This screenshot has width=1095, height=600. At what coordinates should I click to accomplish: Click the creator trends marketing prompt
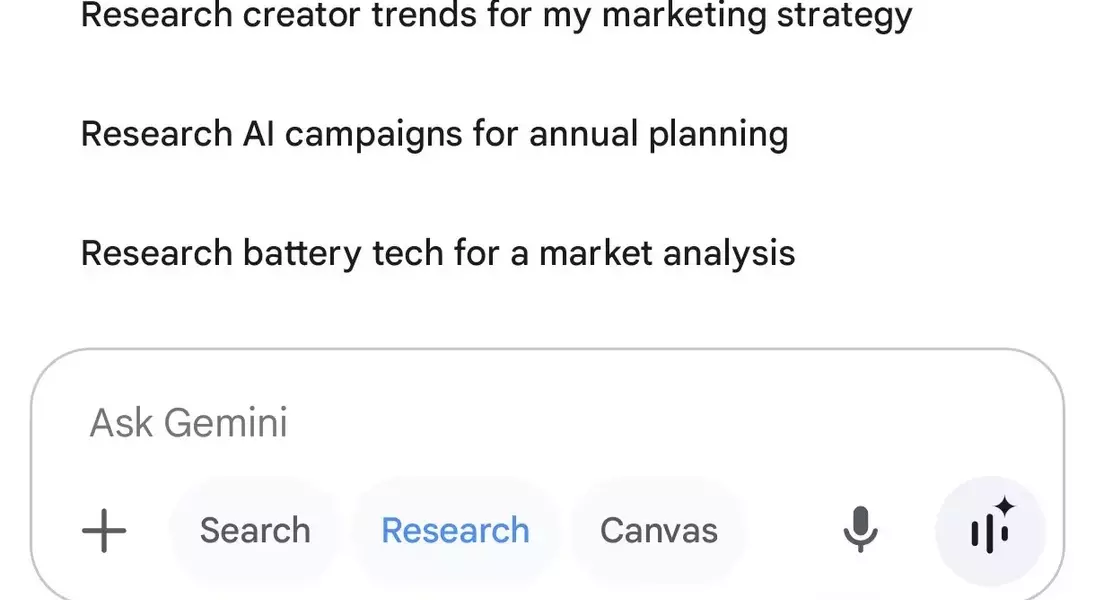click(497, 15)
